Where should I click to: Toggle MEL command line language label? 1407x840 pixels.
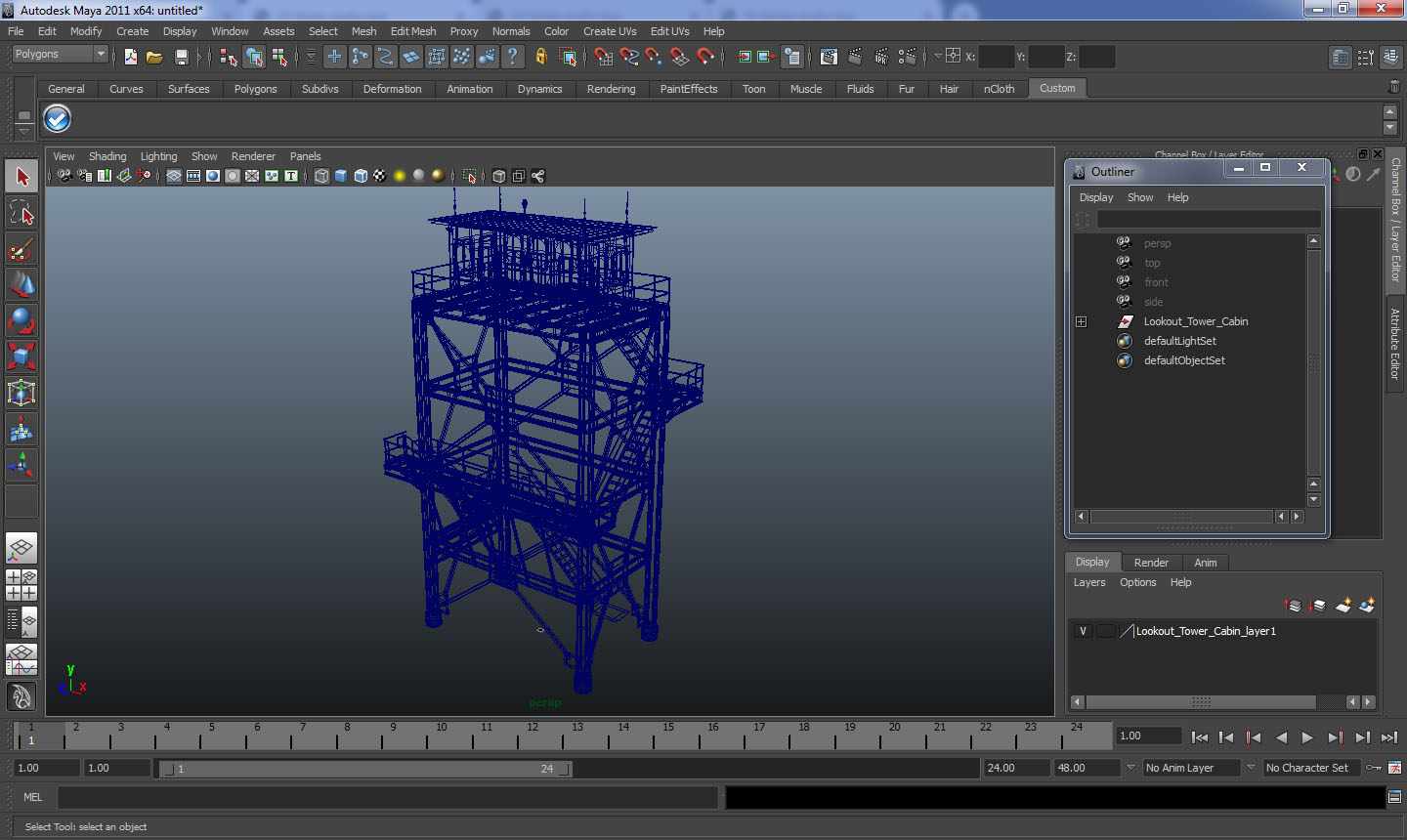click(33, 797)
